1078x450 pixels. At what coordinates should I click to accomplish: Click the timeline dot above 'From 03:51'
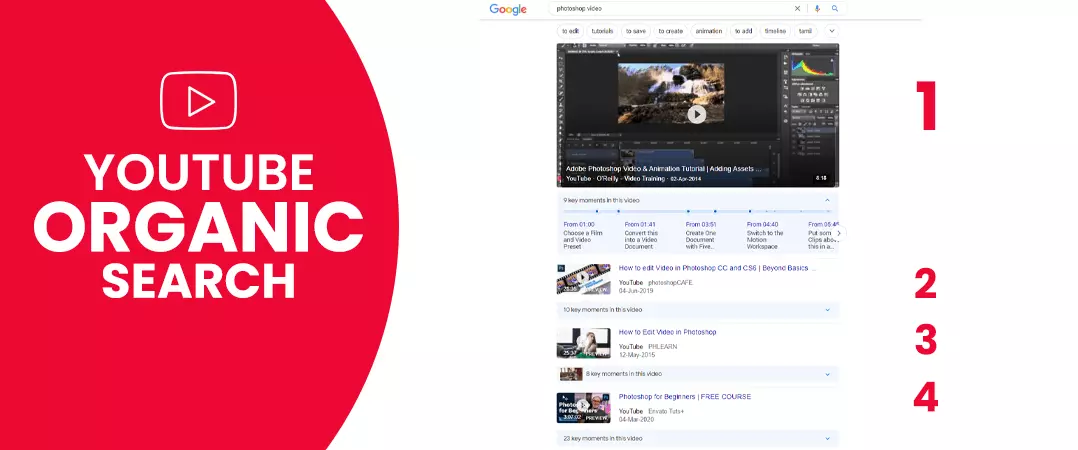click(688, 212)
